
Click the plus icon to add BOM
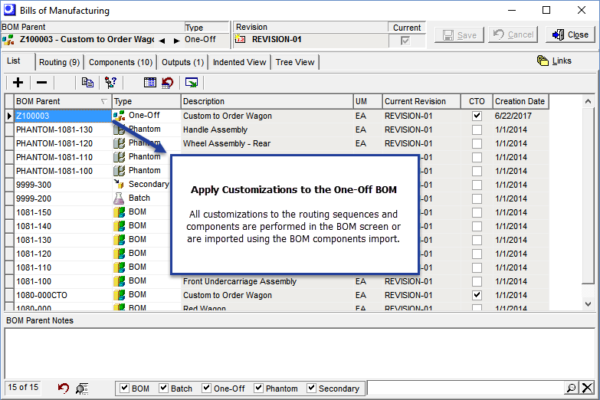coord(18,82)
